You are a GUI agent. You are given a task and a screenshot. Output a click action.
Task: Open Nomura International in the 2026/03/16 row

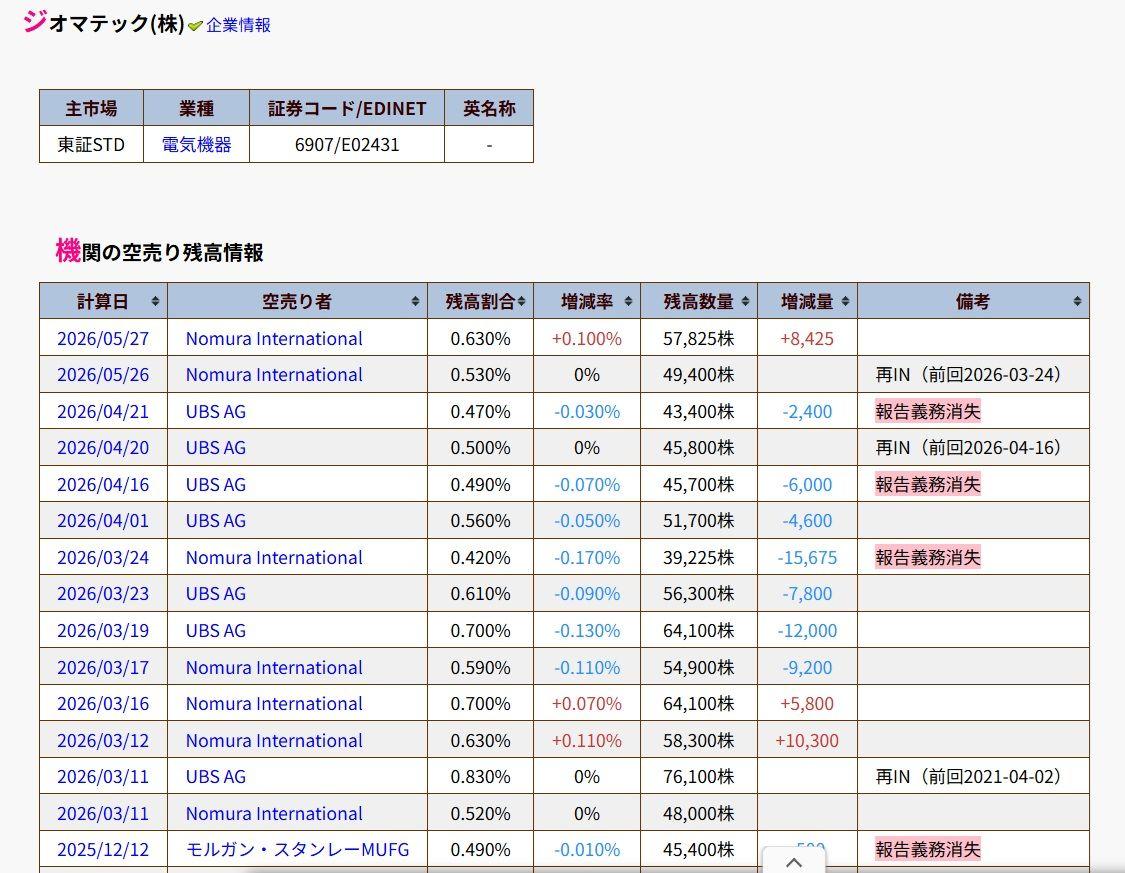click(x=274, y=704)
